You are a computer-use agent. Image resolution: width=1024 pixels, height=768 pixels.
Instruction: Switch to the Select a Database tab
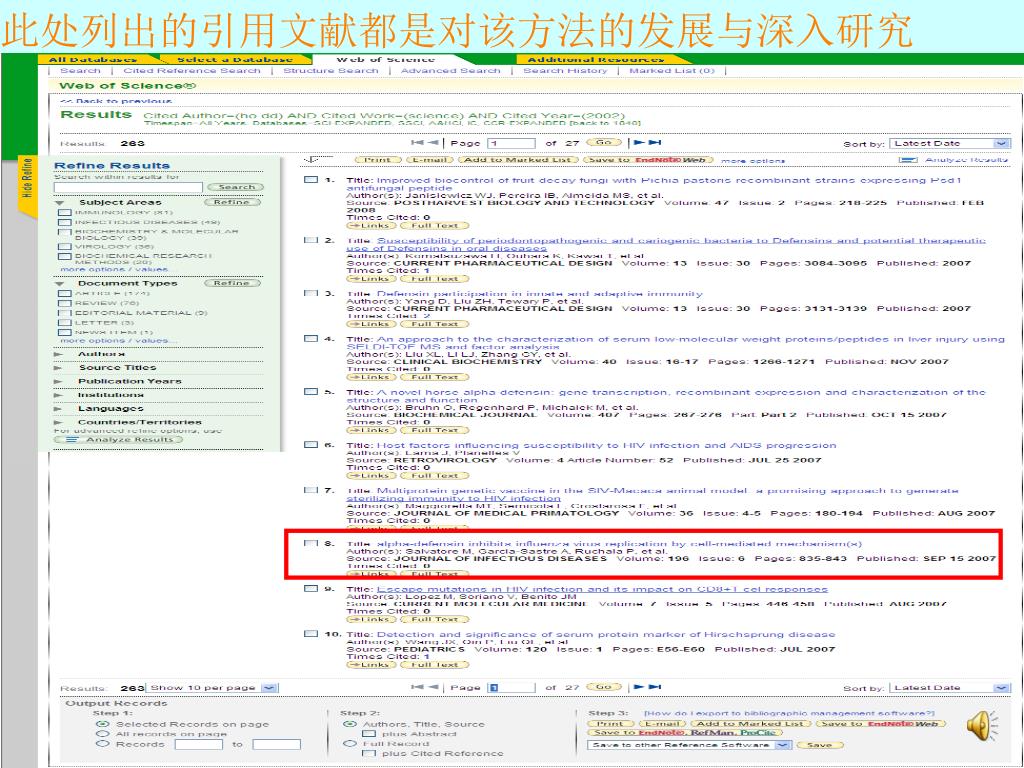[234, 59]
